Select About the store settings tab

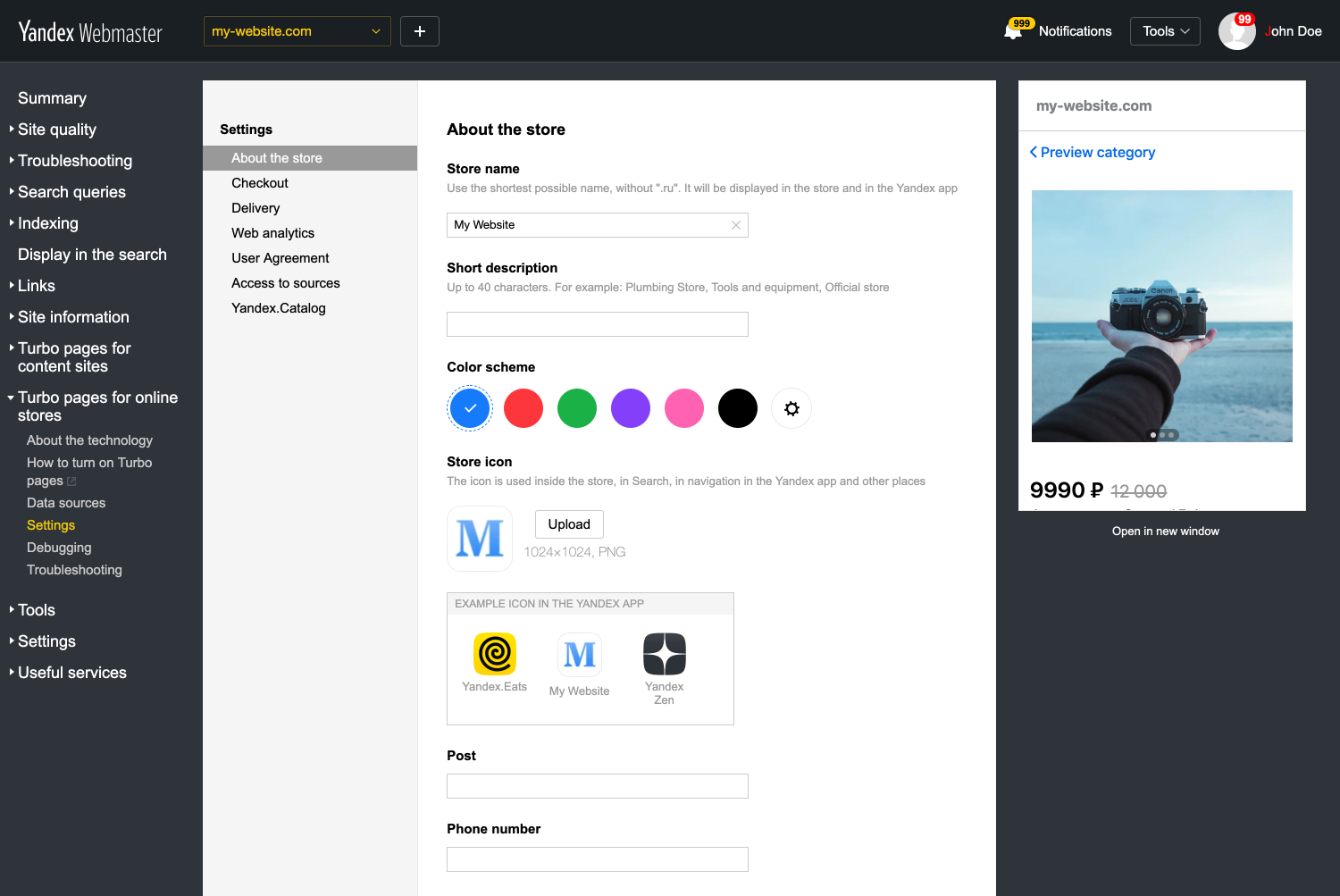(310, 158)
